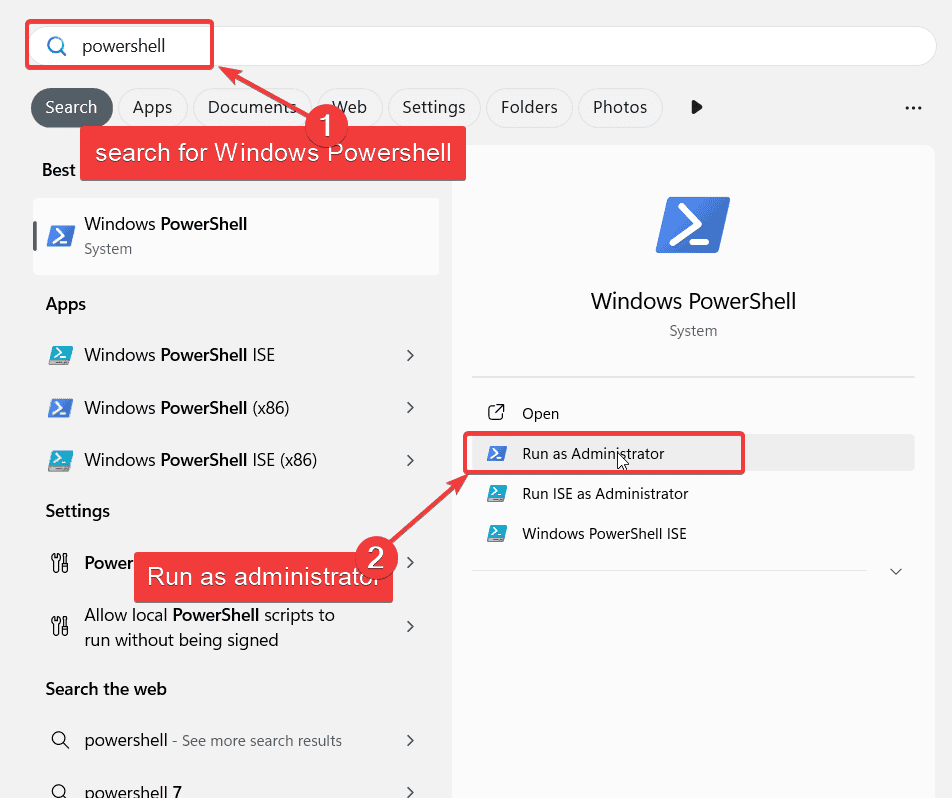Expand Windows PowerShell ISE options chevron
This screenshot has height=798, width=952.
[x=410, y=355]
